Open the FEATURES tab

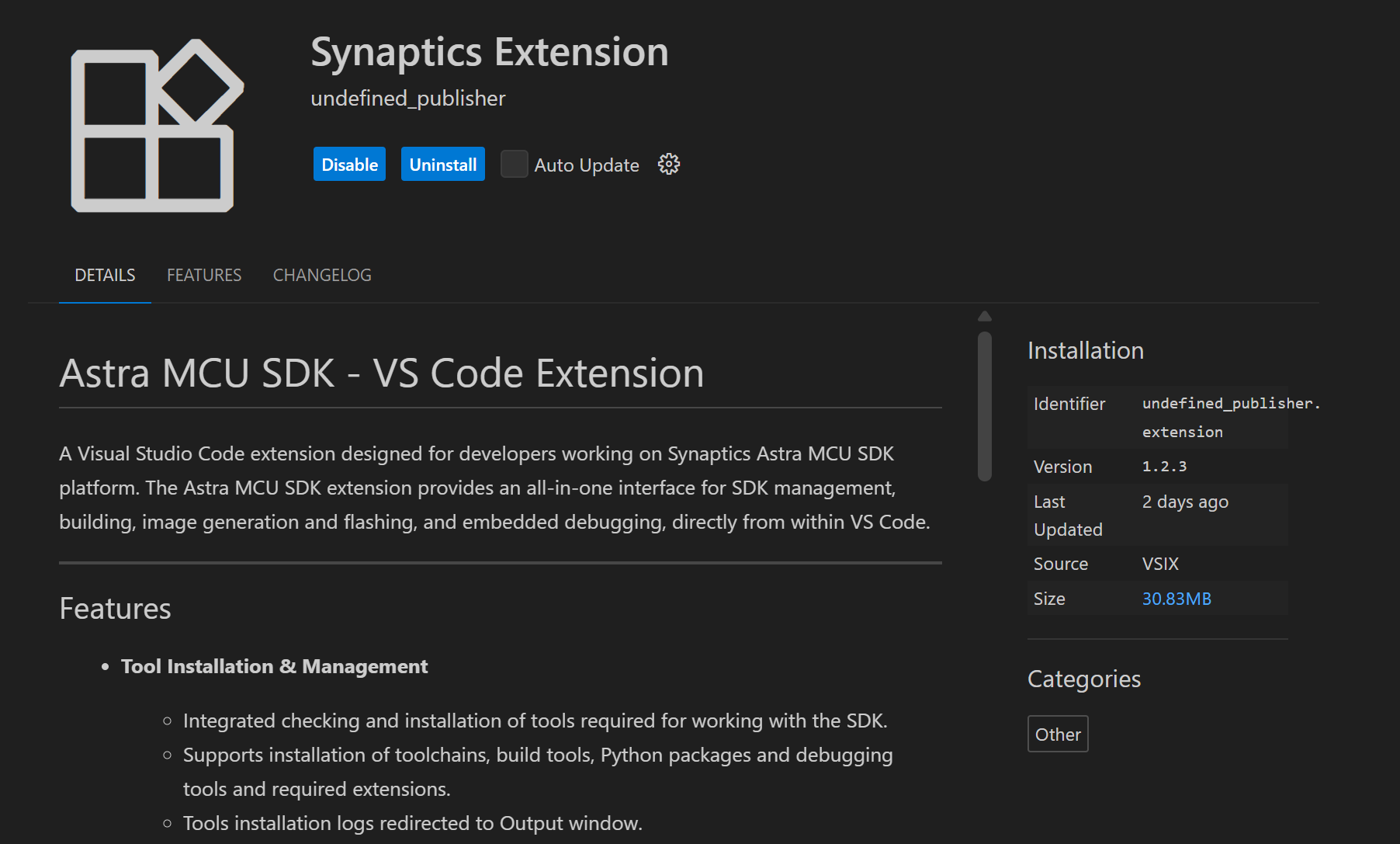click(204, 275)
